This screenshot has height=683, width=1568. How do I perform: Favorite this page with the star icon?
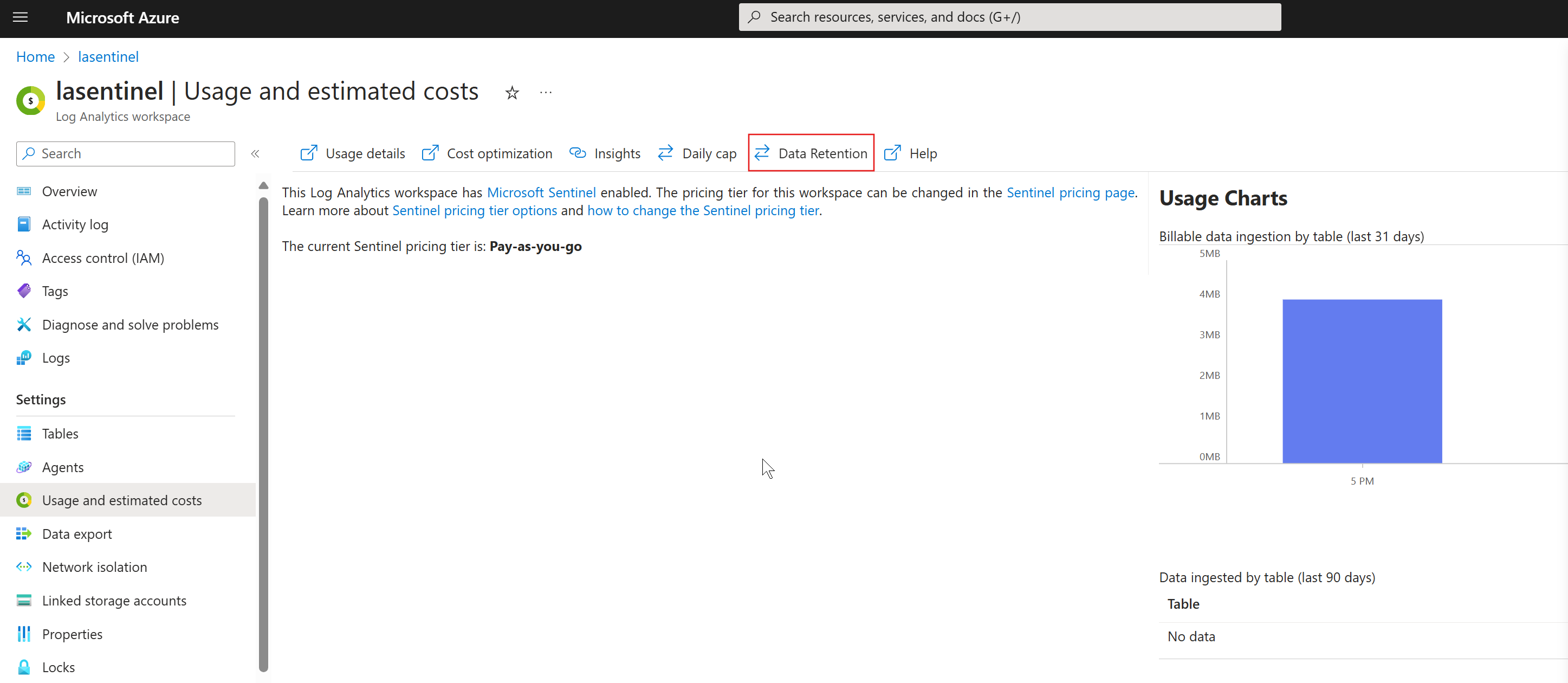pos(512,93)
